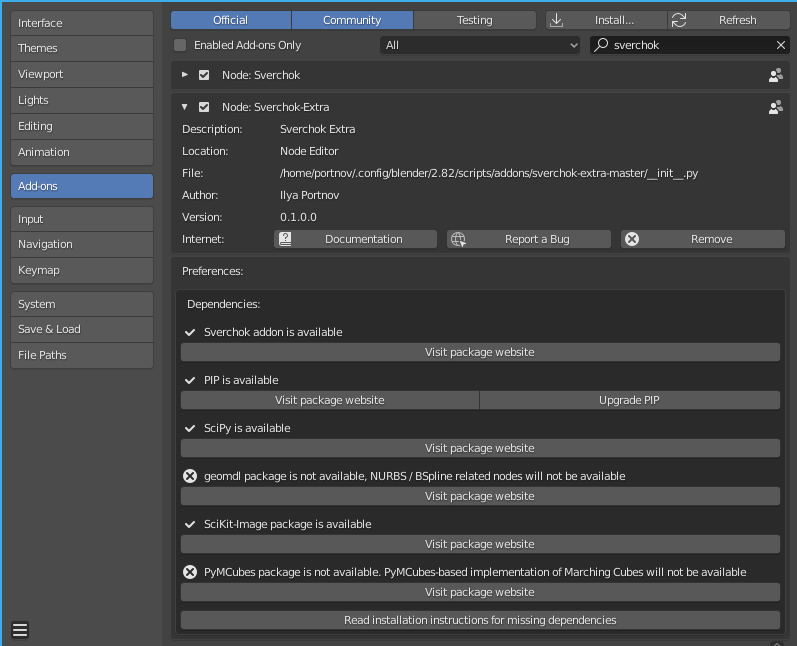Click checkmark icon beside Sverchok addon available
The image size is (797, 646).
tap(190, 332)
